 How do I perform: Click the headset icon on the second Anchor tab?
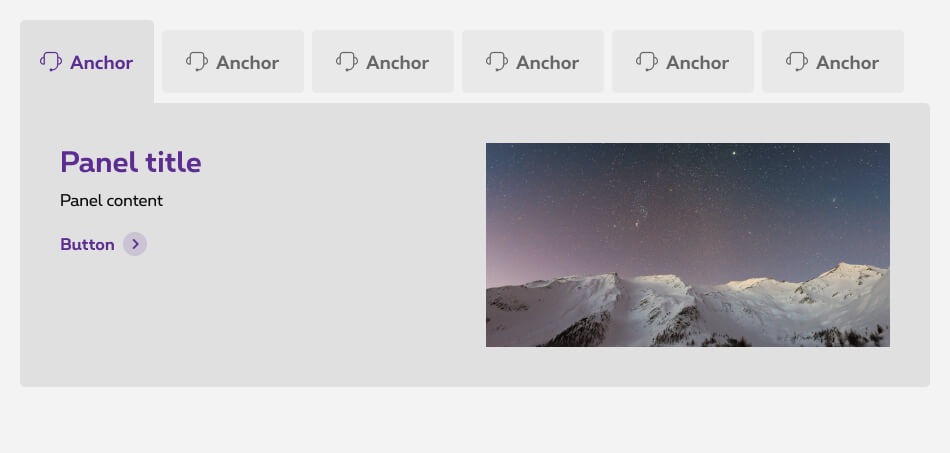point(197,62)
